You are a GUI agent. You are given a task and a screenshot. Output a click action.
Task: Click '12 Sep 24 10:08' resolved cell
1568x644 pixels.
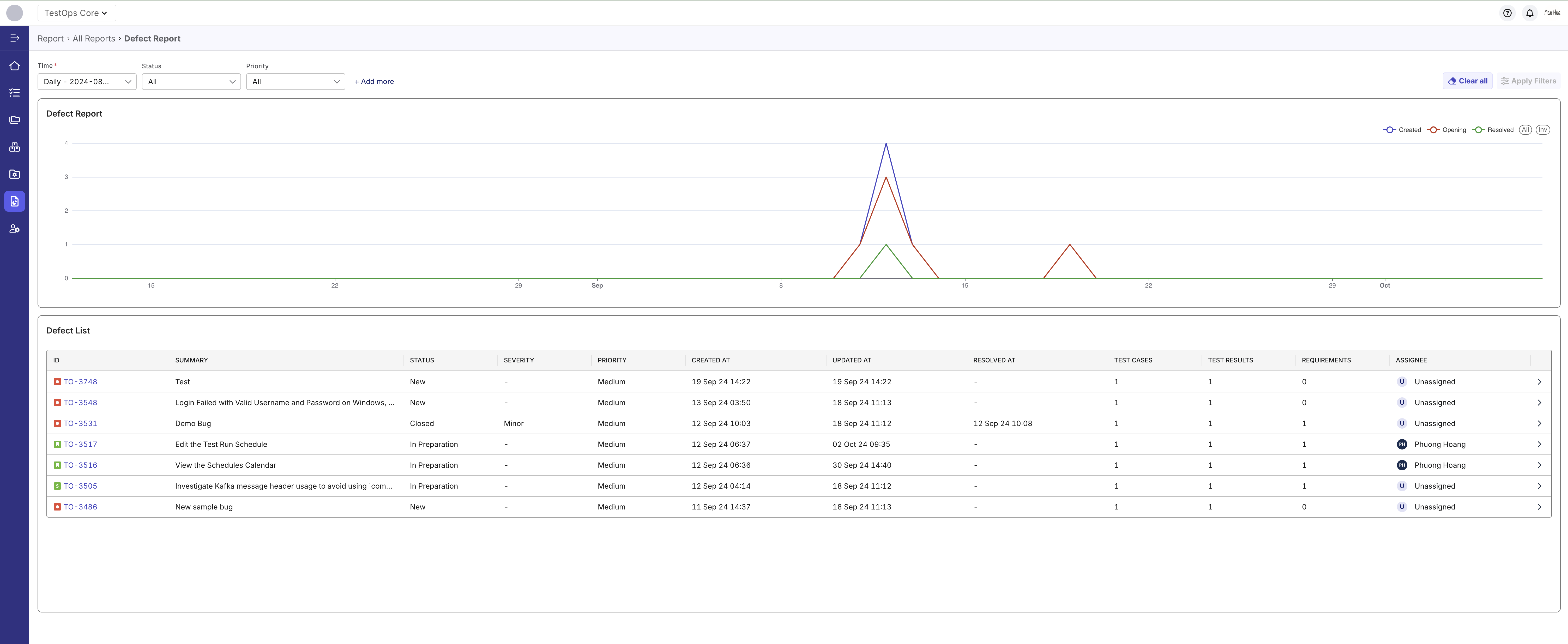coord(1003,424)
